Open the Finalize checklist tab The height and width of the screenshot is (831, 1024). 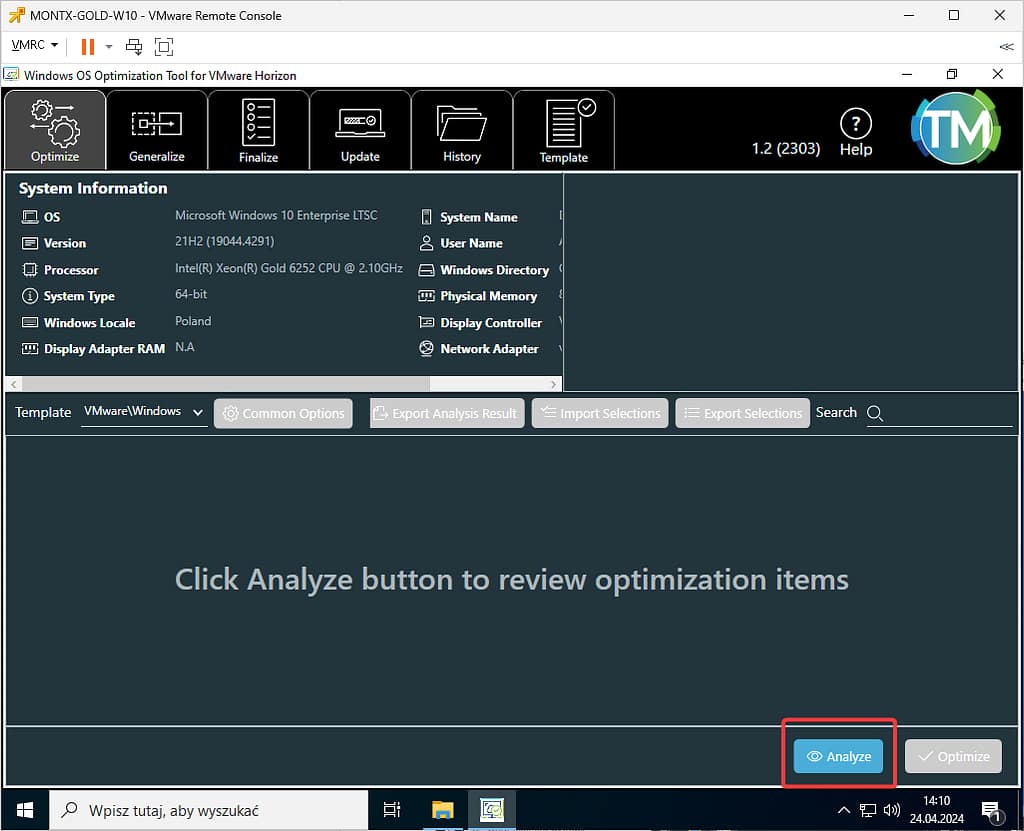click(258, 130)
